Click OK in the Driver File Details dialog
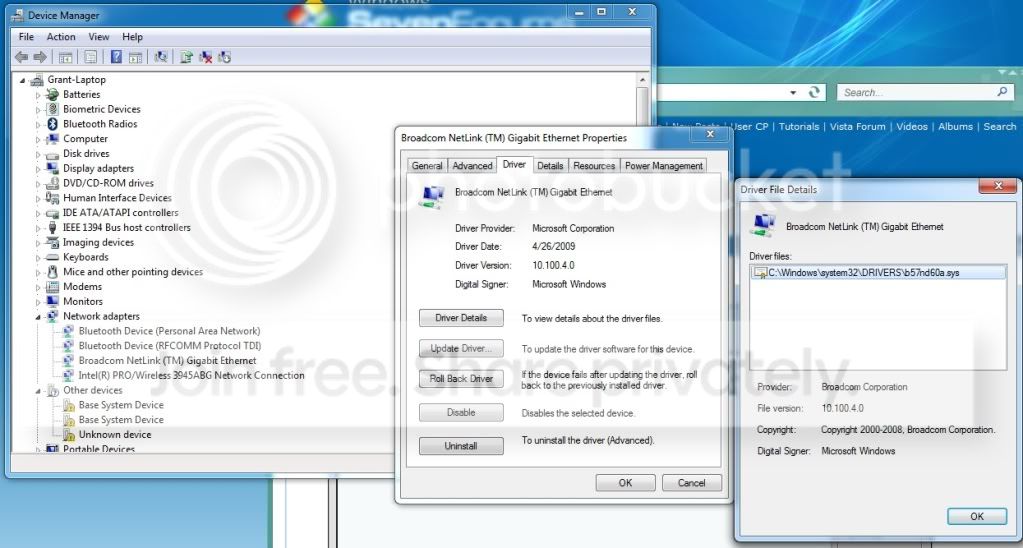Image resolution: width=1023 pixels, height=548 pixels. coord(977,516)
